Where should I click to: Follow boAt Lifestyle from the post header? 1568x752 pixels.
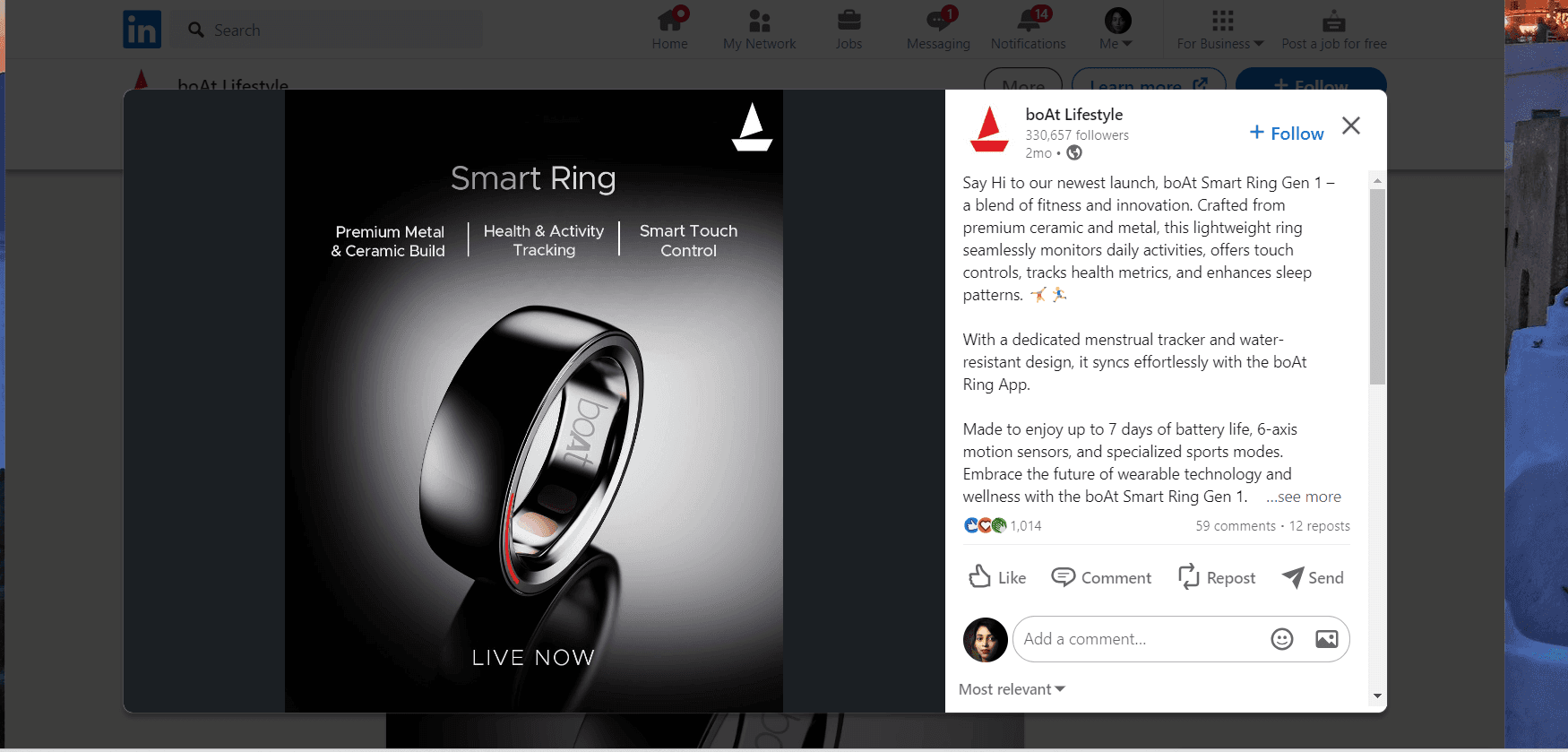[x=1287, y=134]
